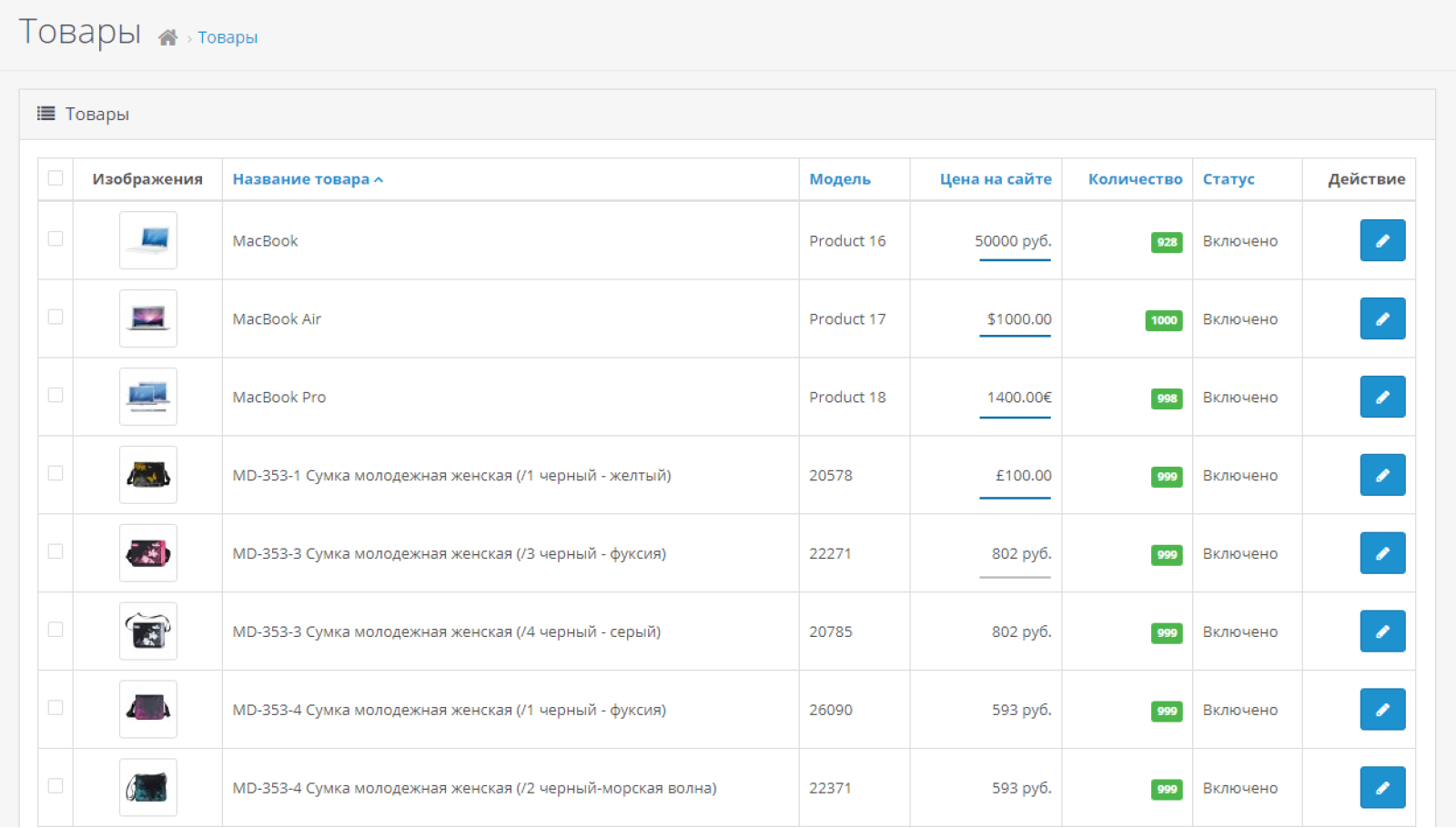Check the product with model 26090
The width and height of the screenshot is (1456, 828).
(x=56, y=709)
